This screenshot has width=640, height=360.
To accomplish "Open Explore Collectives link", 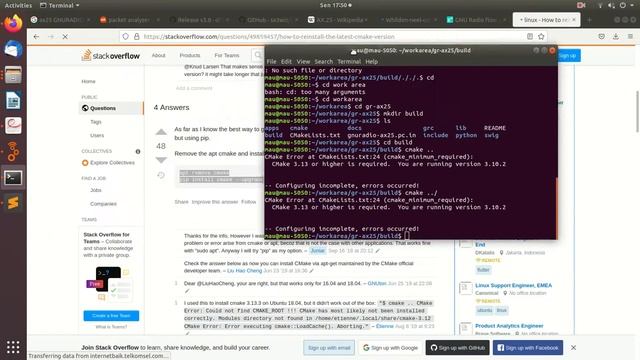I will (112, 162).
